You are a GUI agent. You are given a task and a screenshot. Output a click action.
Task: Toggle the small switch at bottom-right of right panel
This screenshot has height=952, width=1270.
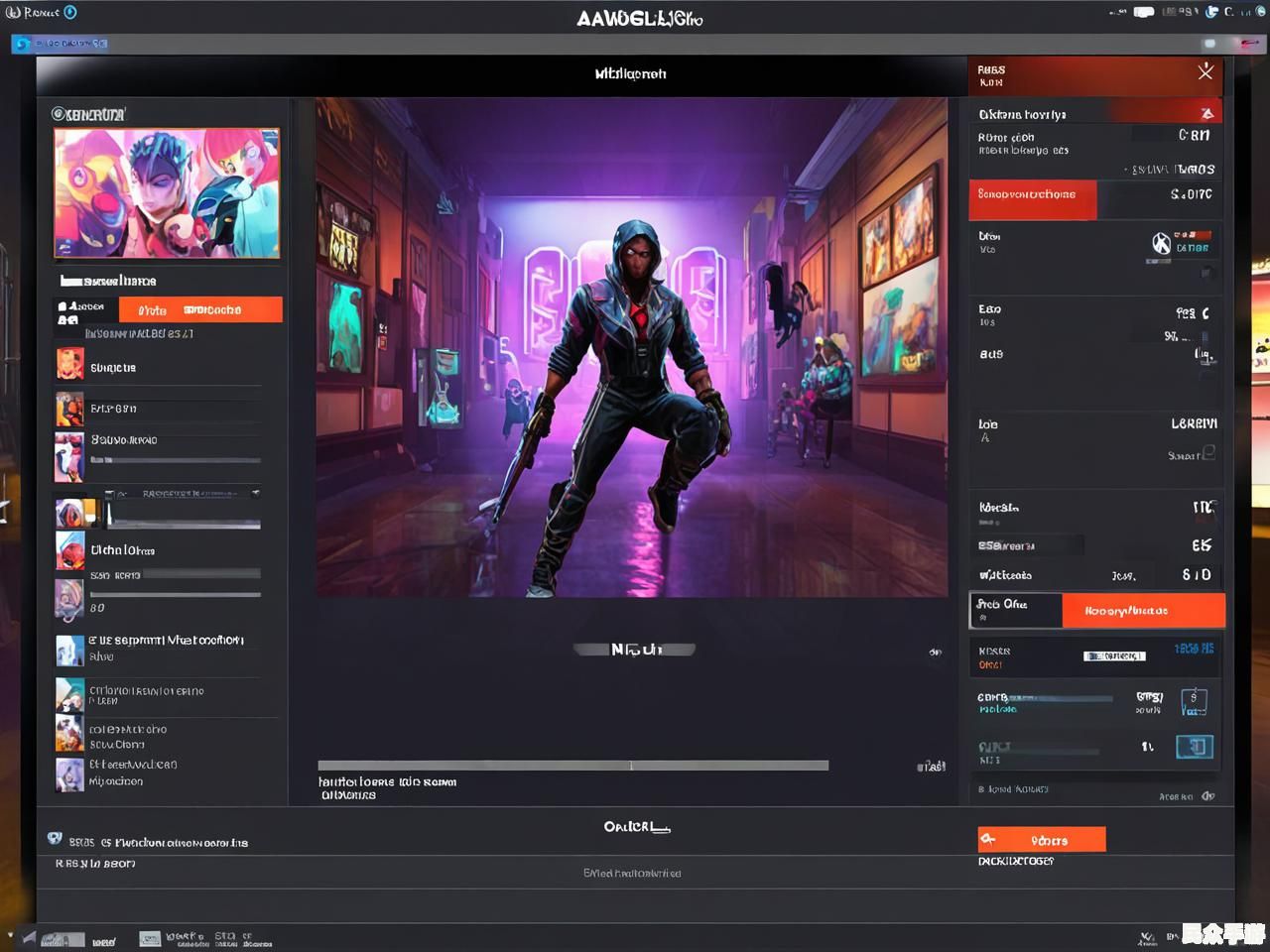(x=1207, y=795)
